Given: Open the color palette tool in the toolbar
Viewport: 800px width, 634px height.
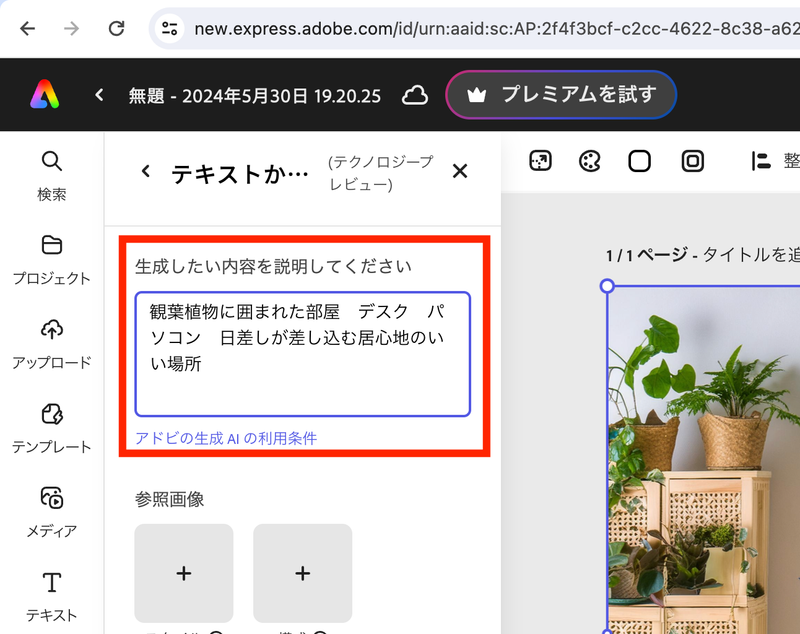Looking at the screenshot, I should (589, 160).
